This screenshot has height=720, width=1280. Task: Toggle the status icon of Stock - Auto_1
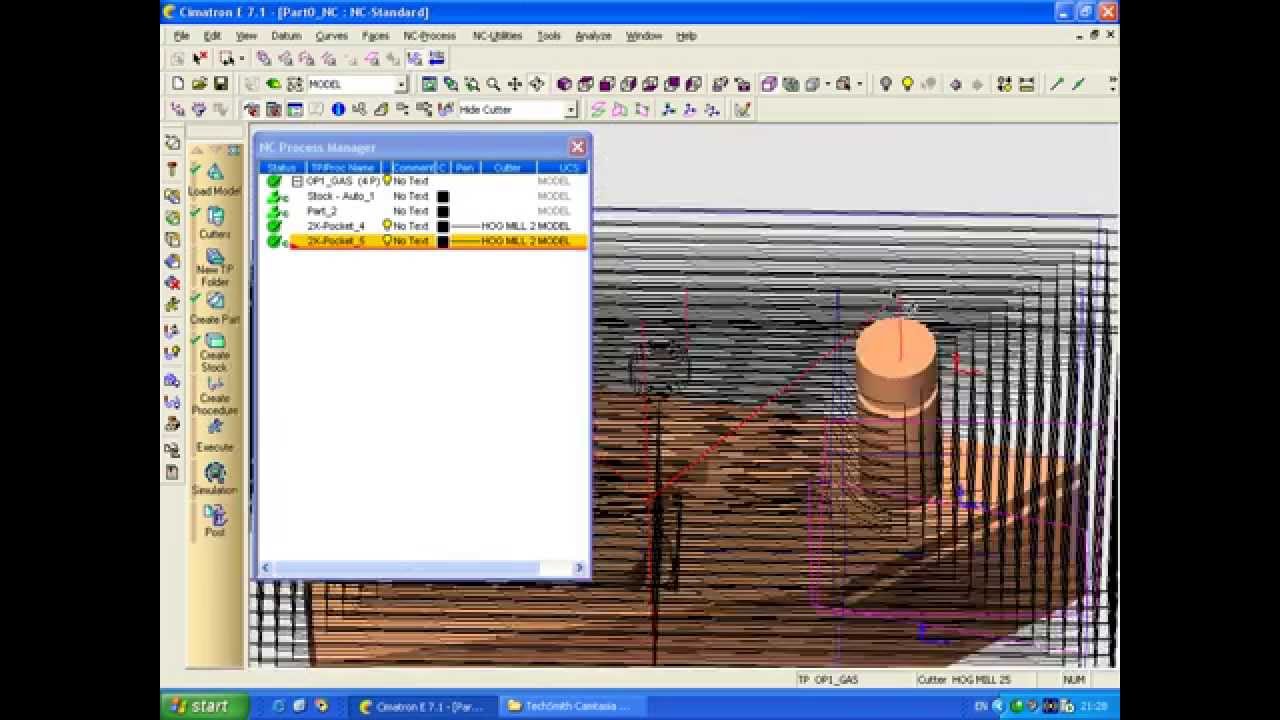[x=276, y=196]
